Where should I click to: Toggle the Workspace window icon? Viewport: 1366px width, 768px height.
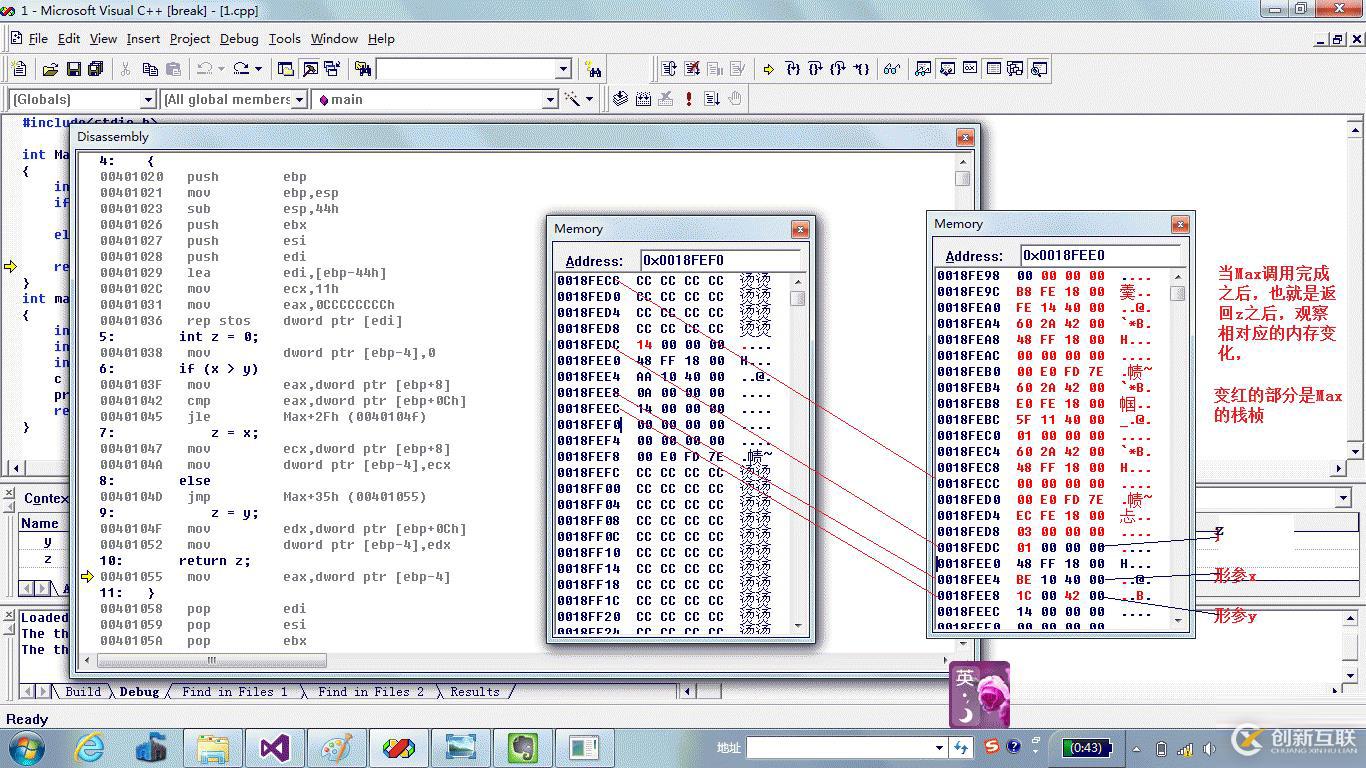click(287, 69)
